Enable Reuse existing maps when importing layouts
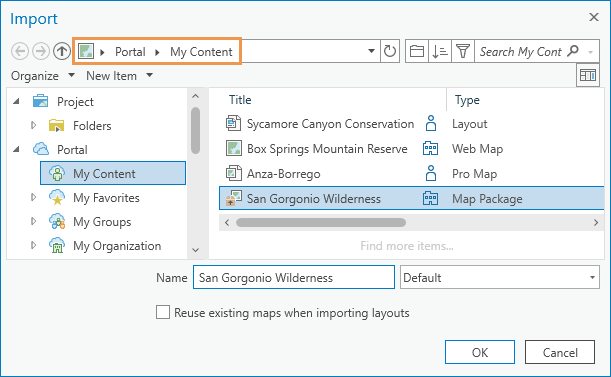Screen dimensions: 611x377 click(163, 312)
